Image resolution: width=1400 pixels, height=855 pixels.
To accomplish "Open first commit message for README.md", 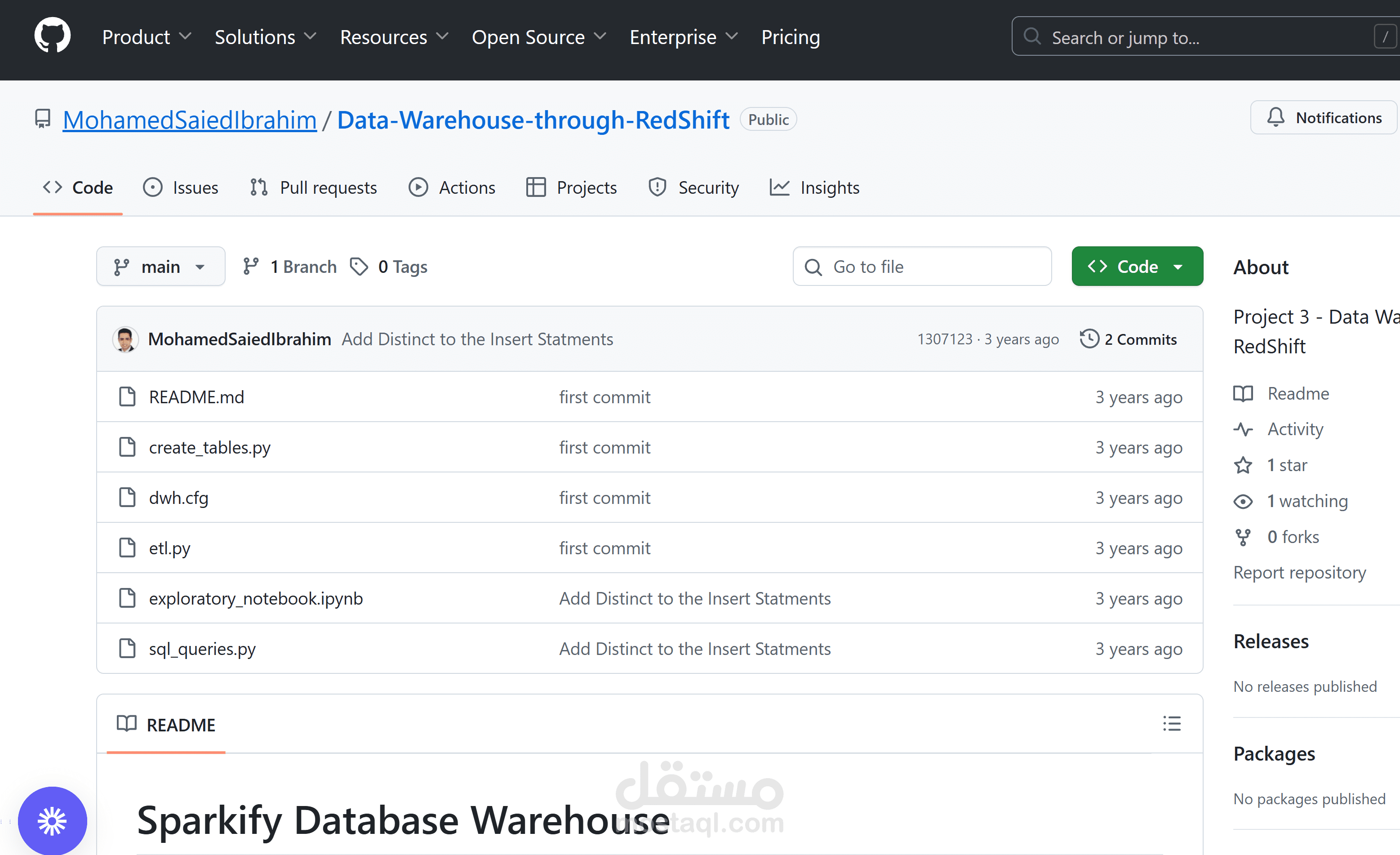I will (604, 396).
